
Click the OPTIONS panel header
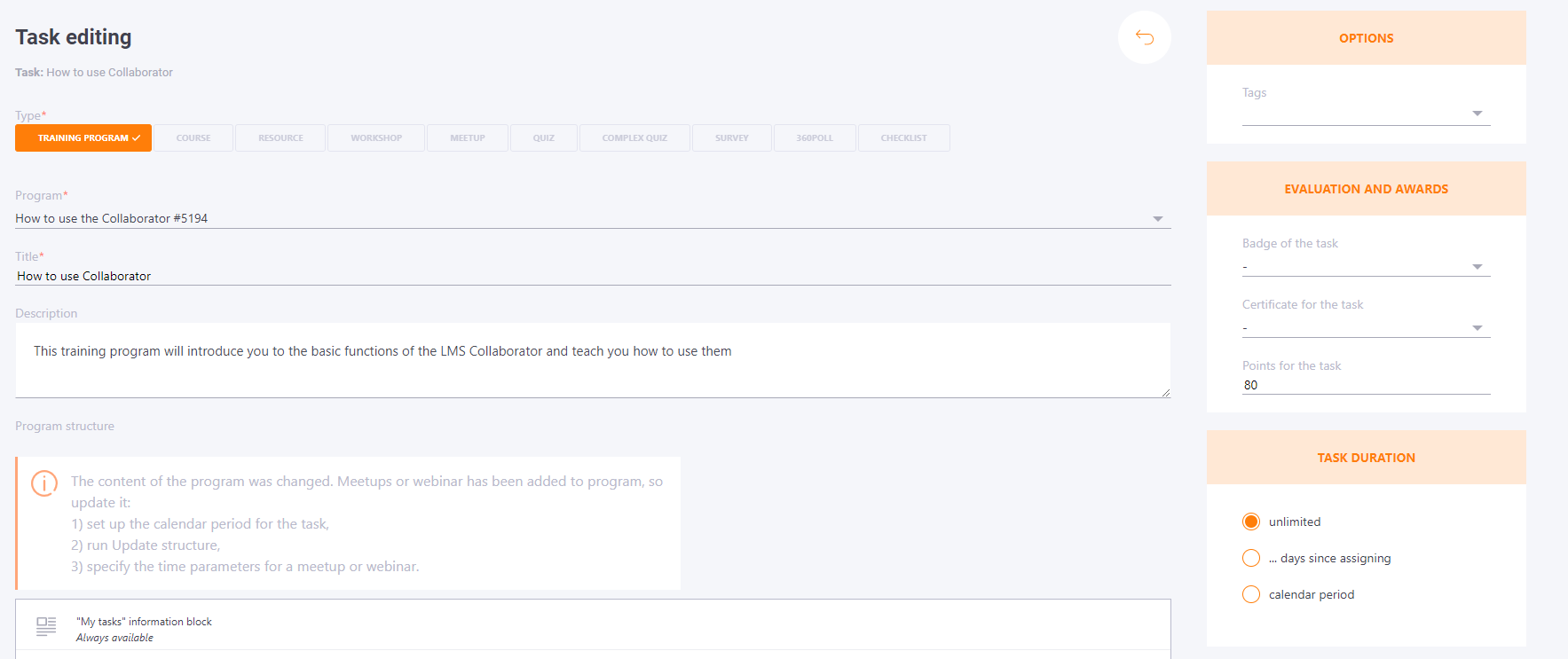point(1366,38)
